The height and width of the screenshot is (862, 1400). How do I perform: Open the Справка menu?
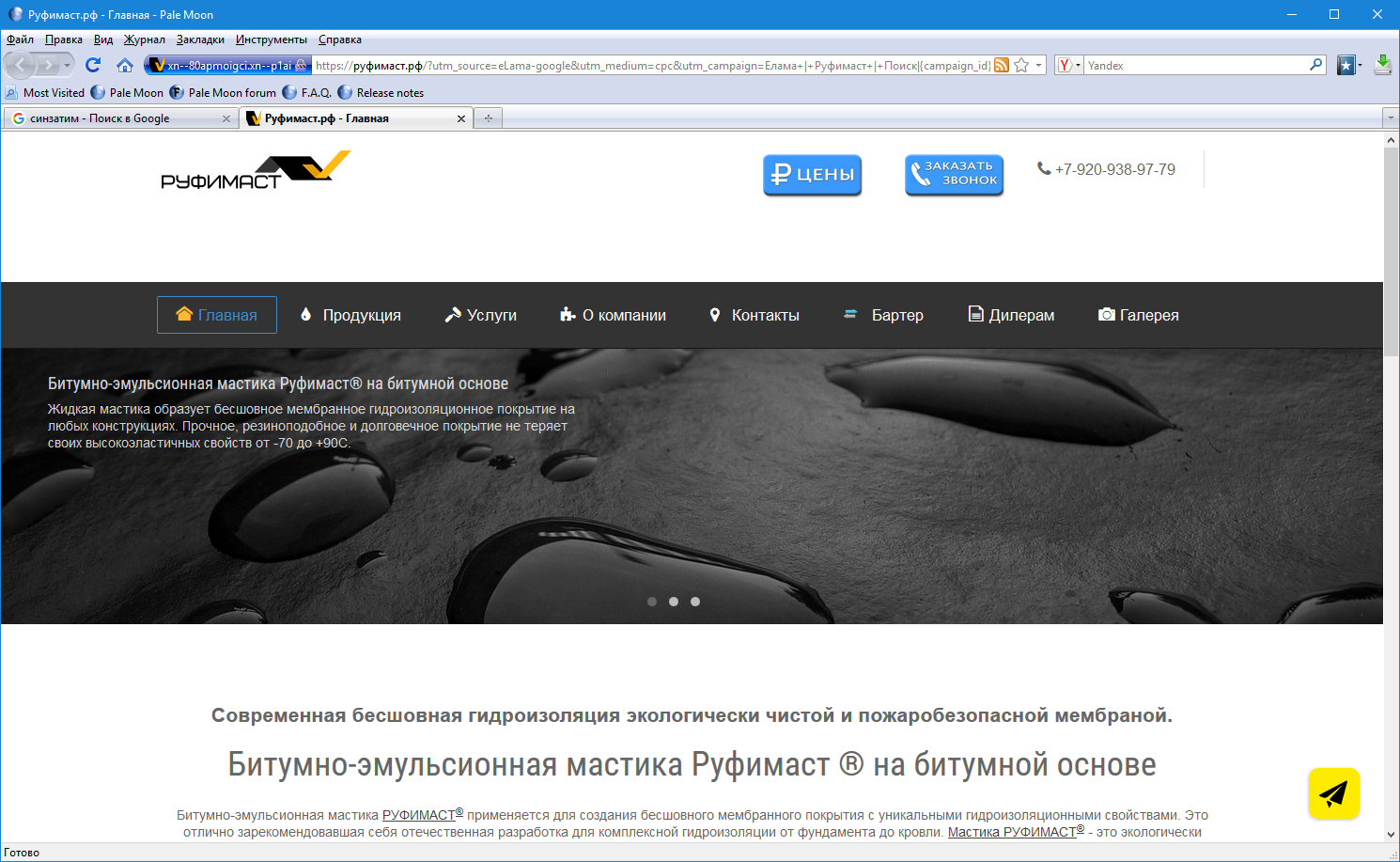340,39
